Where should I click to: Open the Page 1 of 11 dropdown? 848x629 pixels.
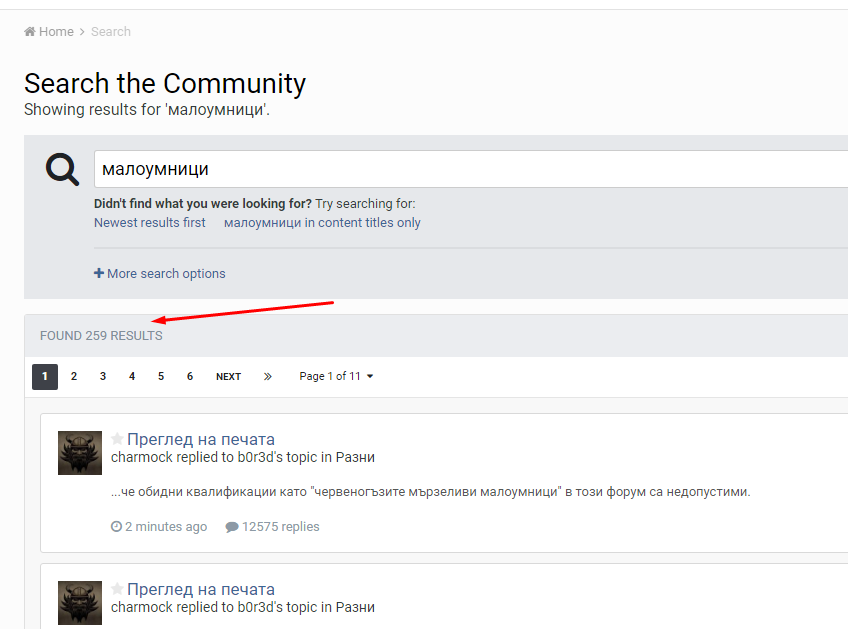336,376
